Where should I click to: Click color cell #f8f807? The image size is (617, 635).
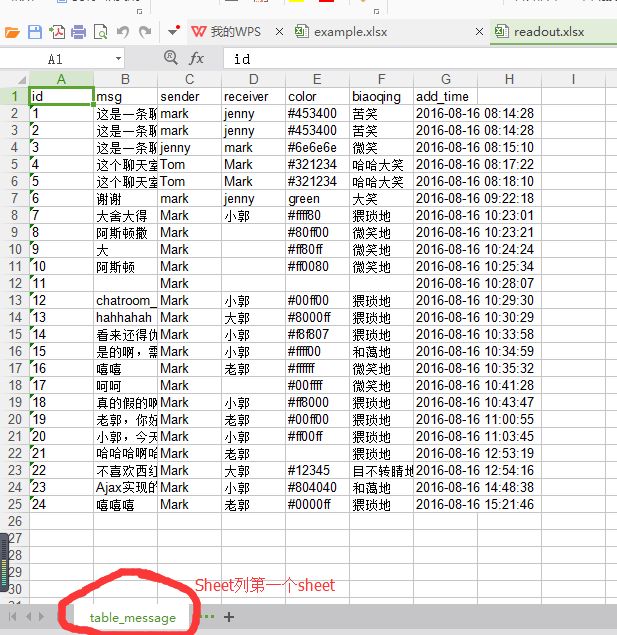pos(317,335)
